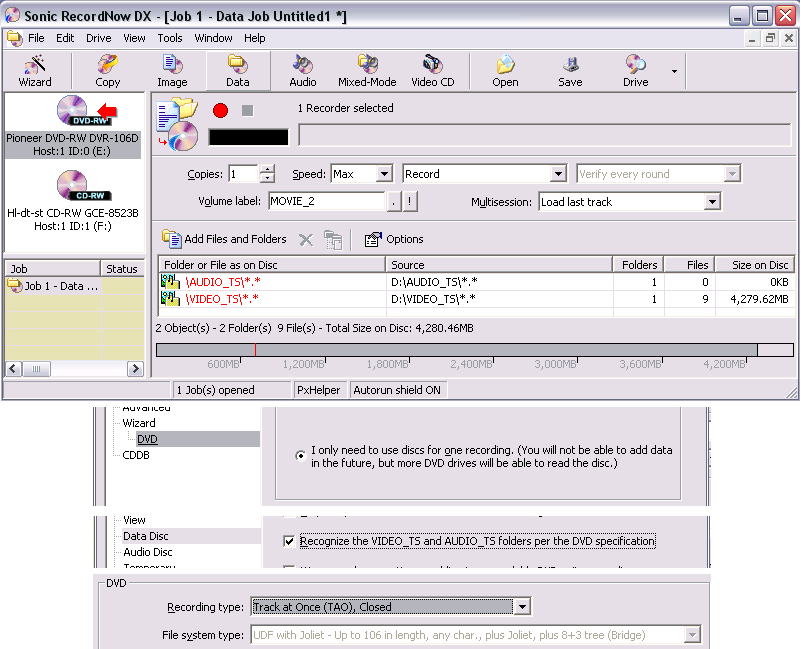This screenshot has width=801, height=649.
Task: Click the exclamation button beside Volume label
Action: click(x=410, y=201)
